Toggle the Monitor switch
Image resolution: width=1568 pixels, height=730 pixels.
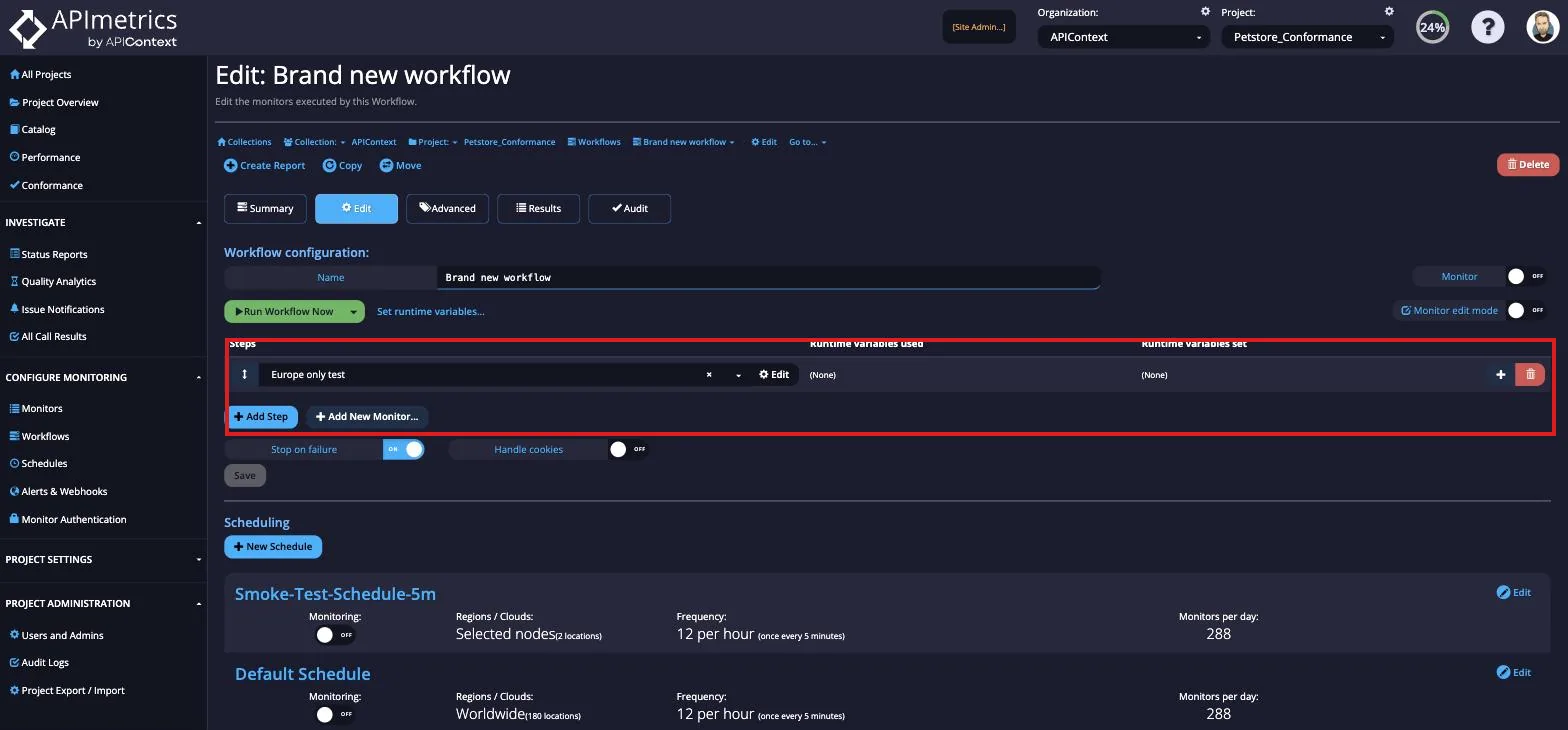coord(1526,276)
